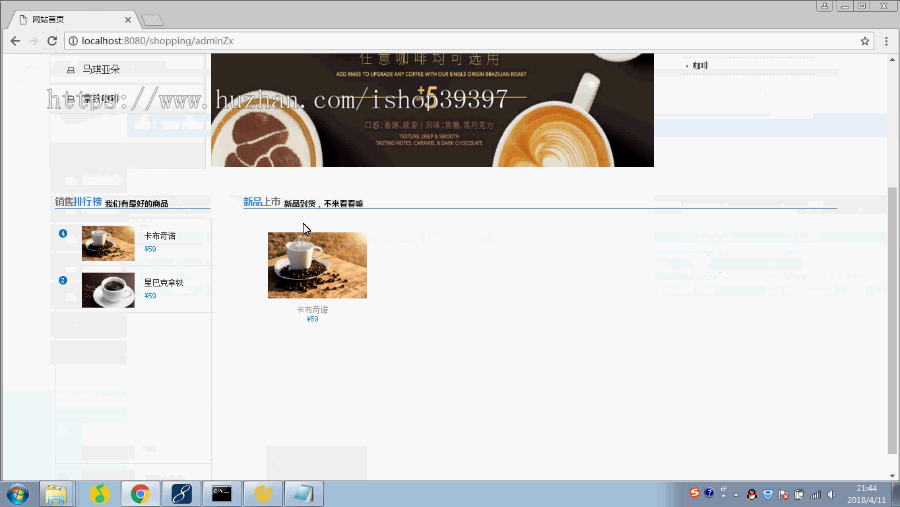
Task: Click the coffee promotion banner image
Action: click(x=432, y=110)
